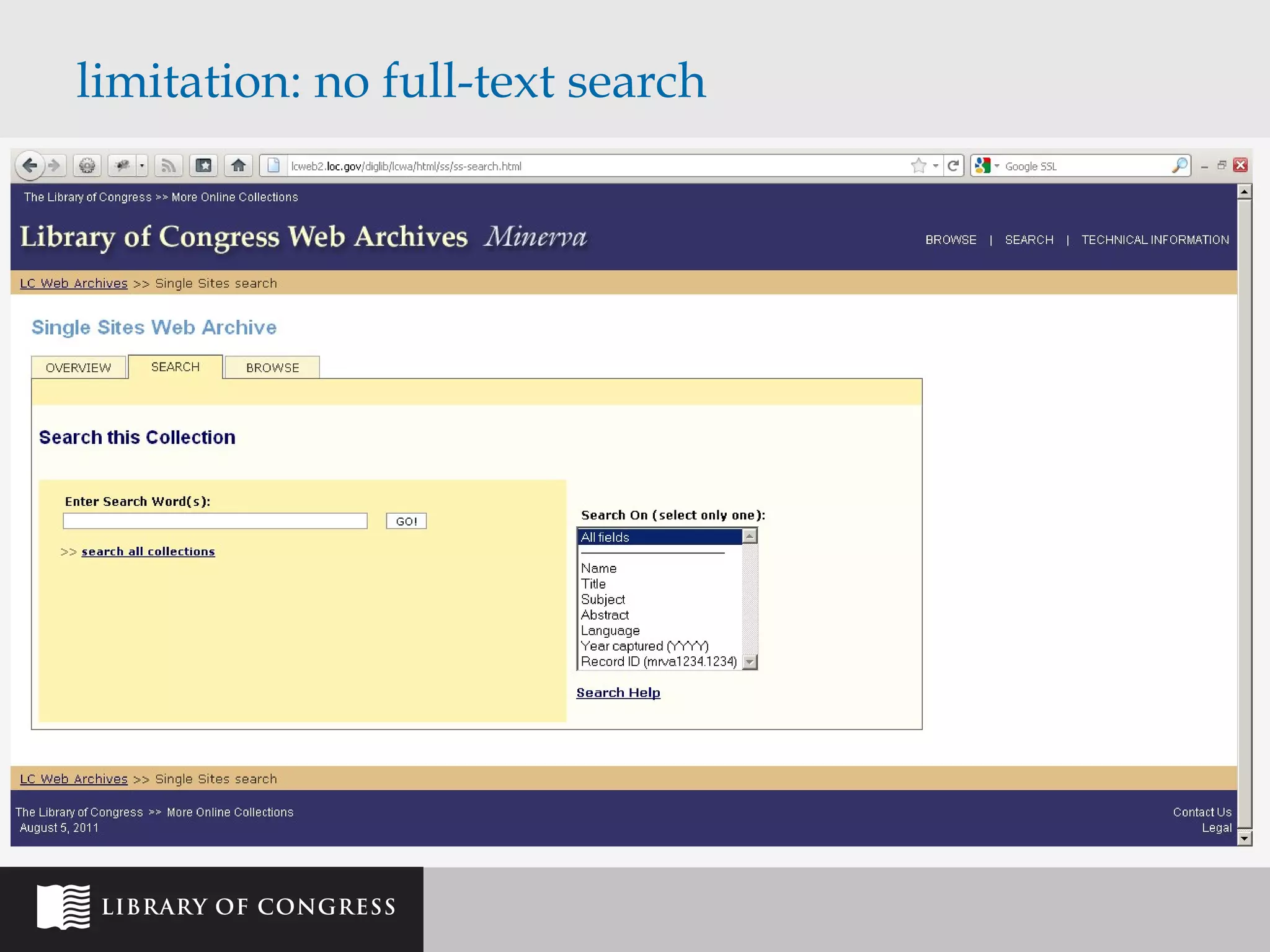The width and height of the screenshot is (1270, 952).
Task: Select All fields in Search On list
Action: 659,537
